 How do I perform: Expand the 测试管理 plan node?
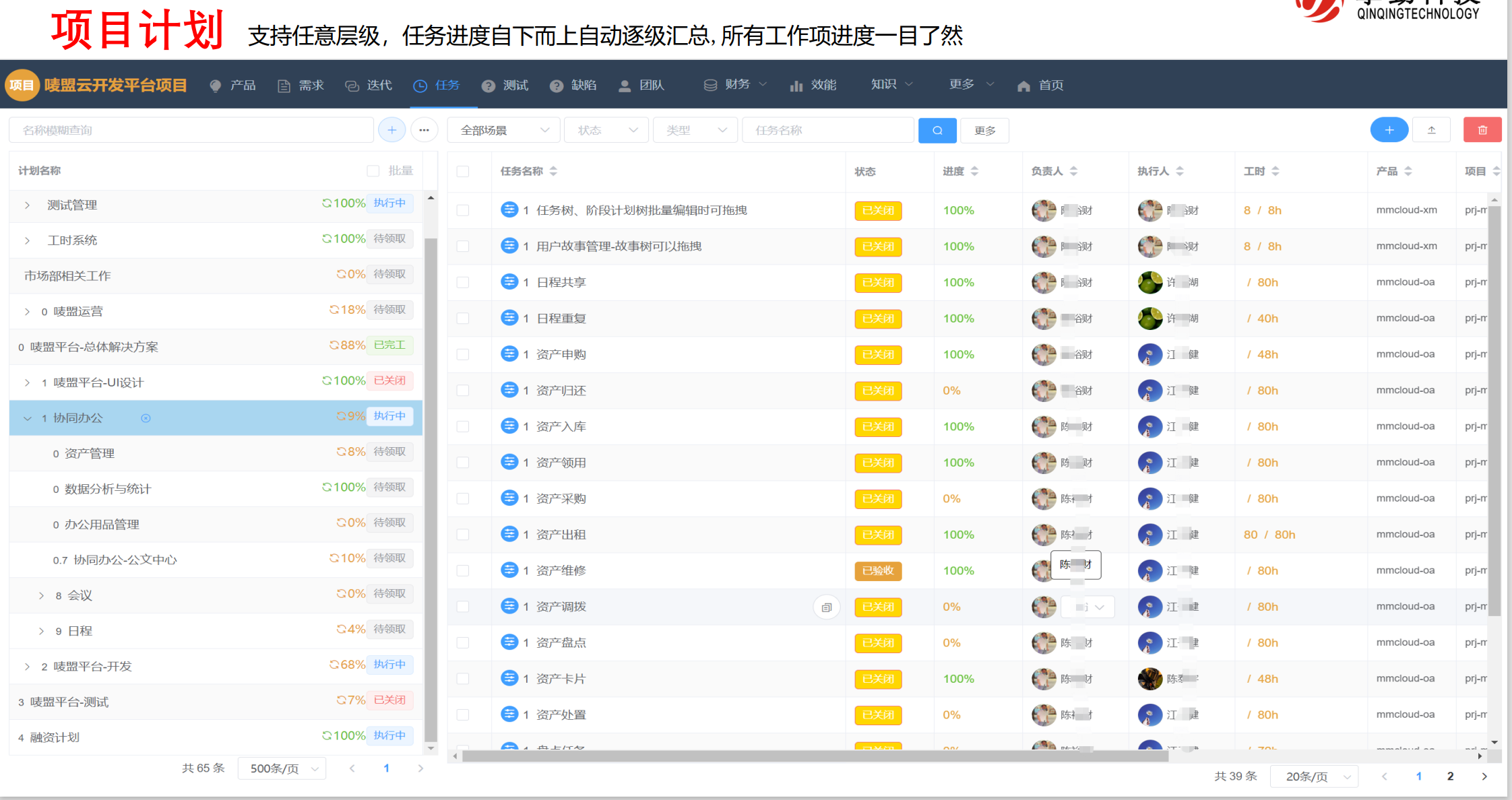27,205
